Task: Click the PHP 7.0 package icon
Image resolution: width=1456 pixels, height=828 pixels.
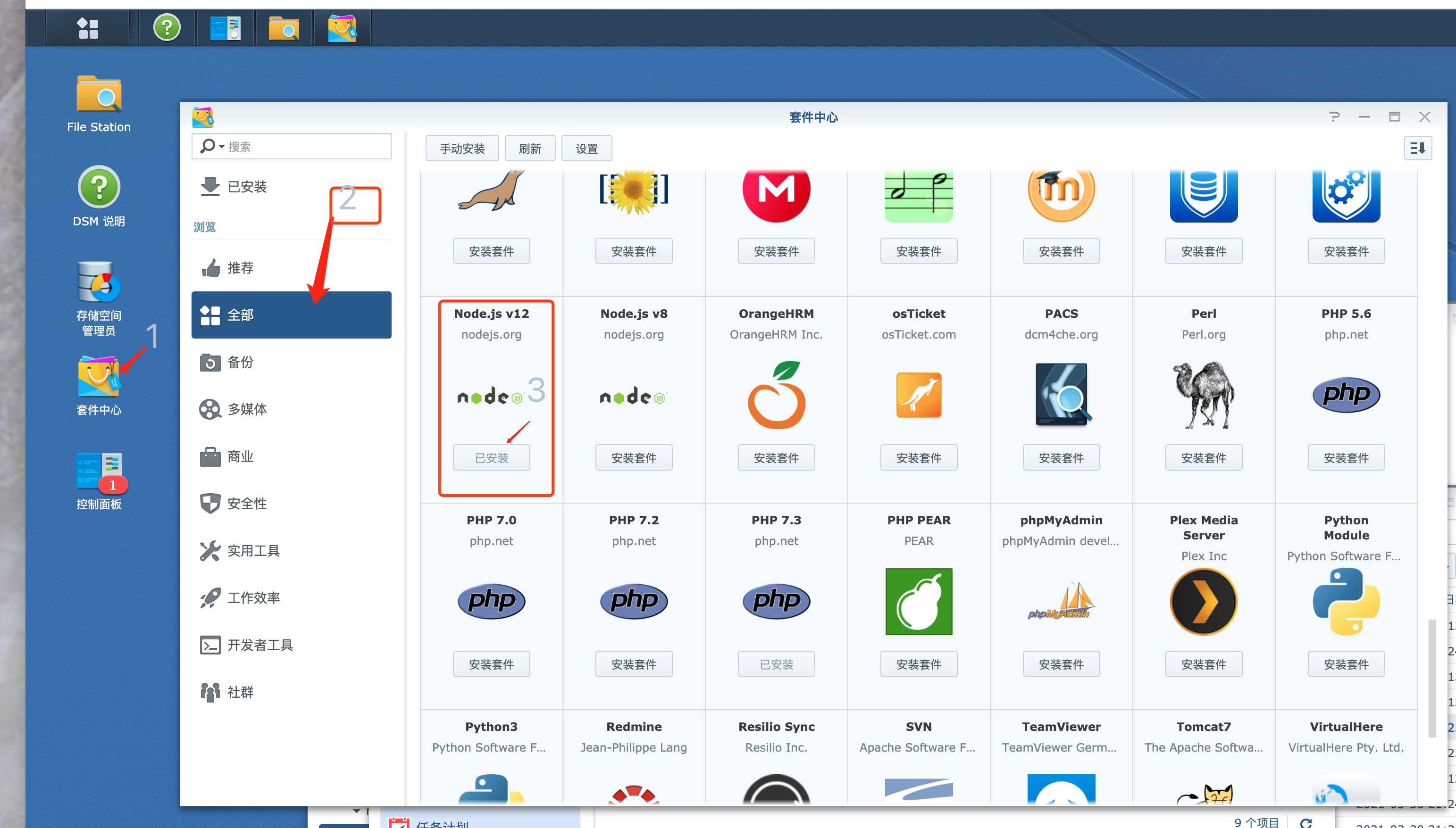Action: [x=491, y=601]
